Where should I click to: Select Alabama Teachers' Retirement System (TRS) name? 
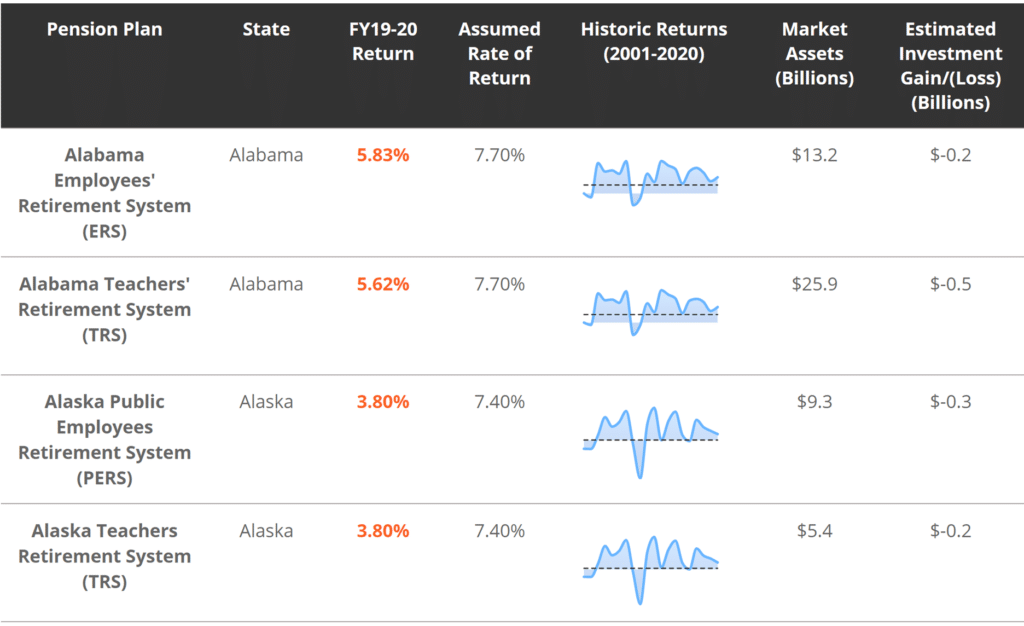104,309
